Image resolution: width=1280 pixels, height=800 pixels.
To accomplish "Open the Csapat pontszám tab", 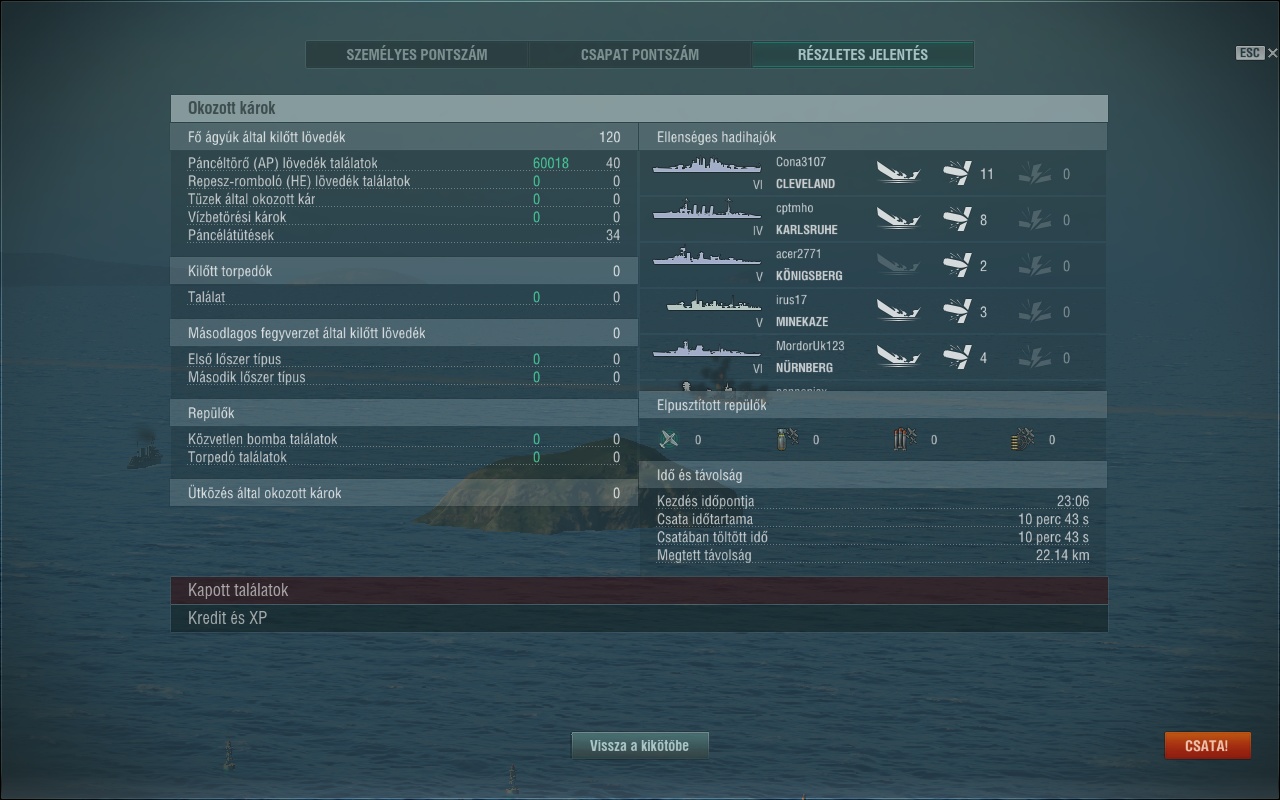I will (640, 54).
